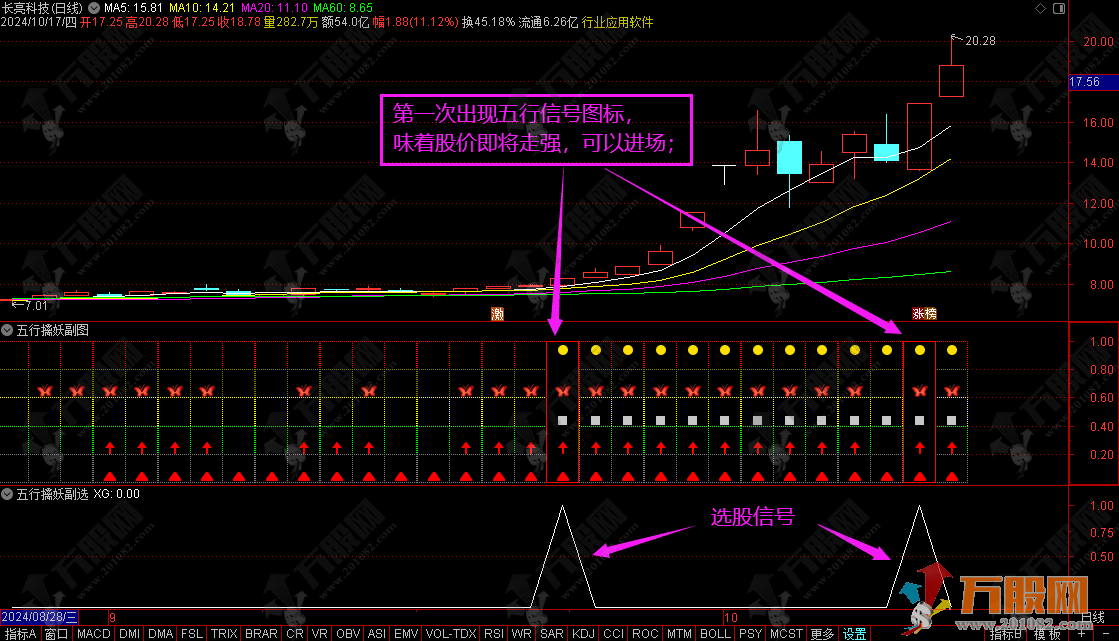The width and height of the screenshot is (1119, 641).
Task: Switch indicator to TRIX
Action: 224,634
